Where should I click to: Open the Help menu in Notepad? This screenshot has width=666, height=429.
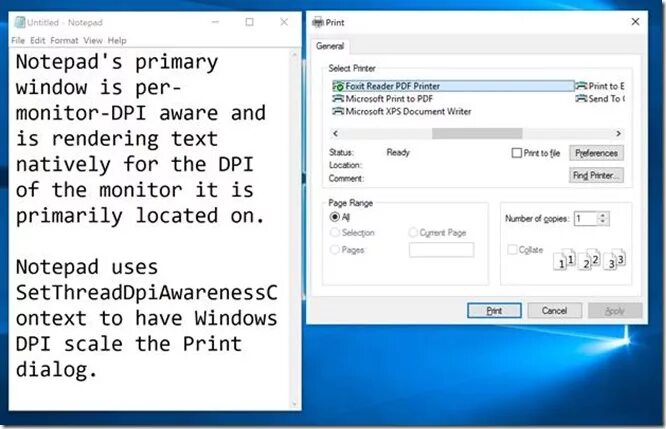coord(117,40)
